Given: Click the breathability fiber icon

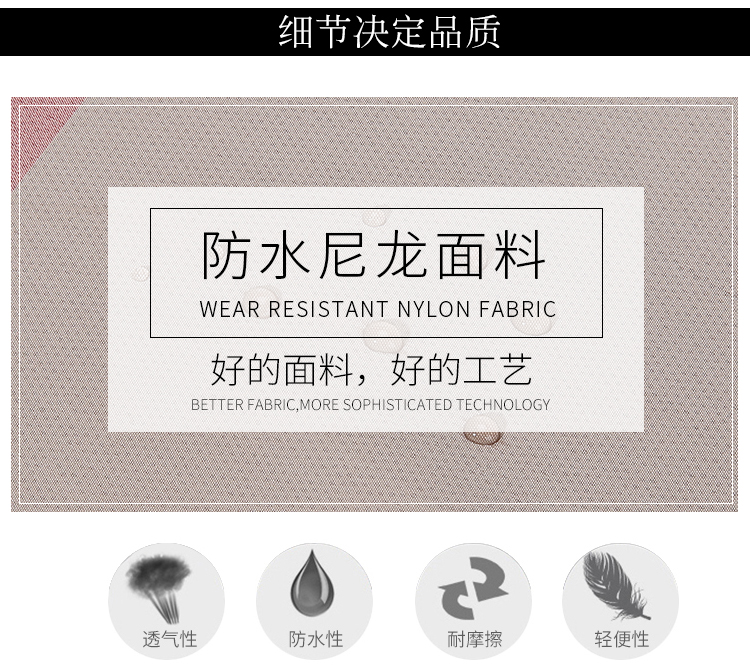Looking at the screenshot, I should (160, 590).
